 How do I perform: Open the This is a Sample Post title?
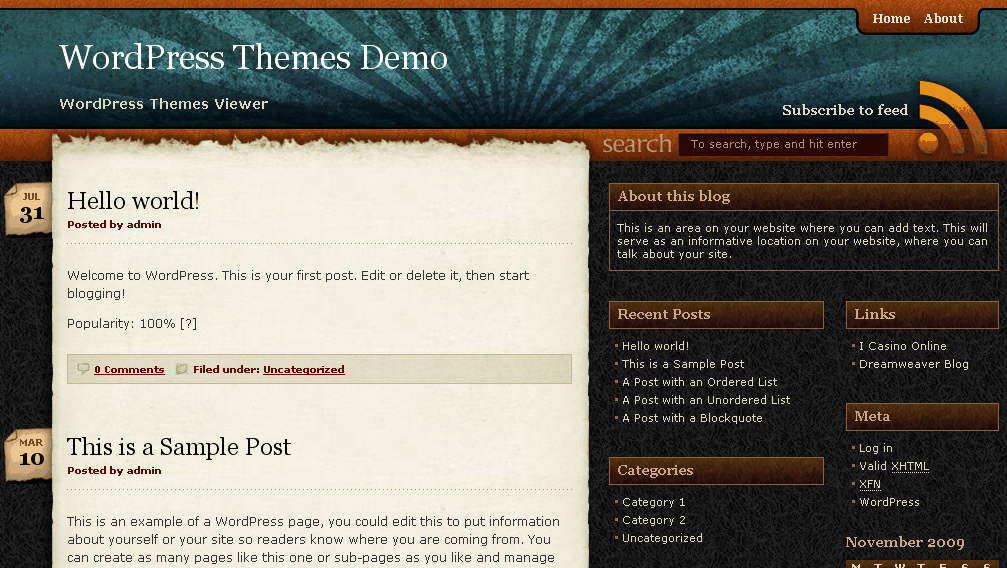(x=179, y=447)
